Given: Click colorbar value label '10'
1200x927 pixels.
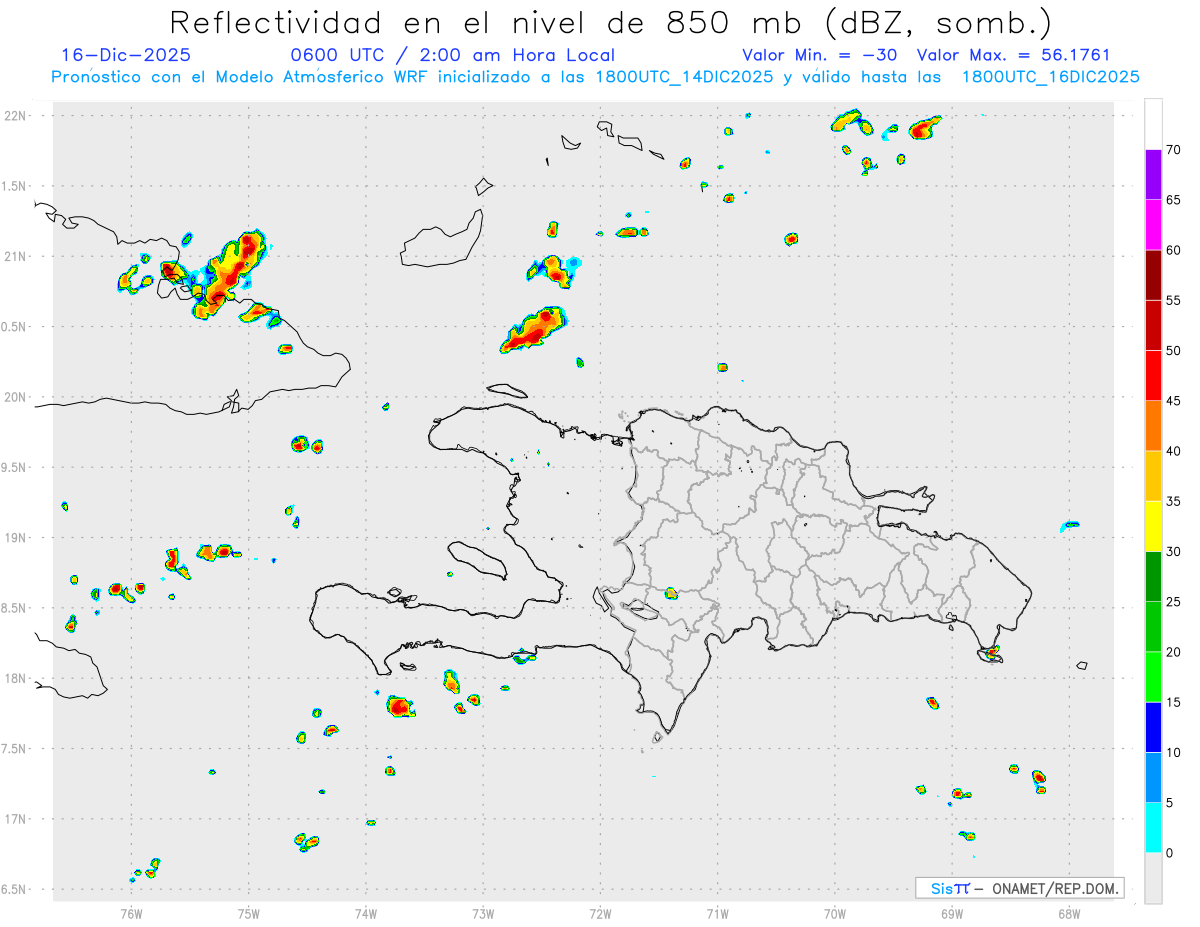Looking at the screenshot, I should point(1174,753).
